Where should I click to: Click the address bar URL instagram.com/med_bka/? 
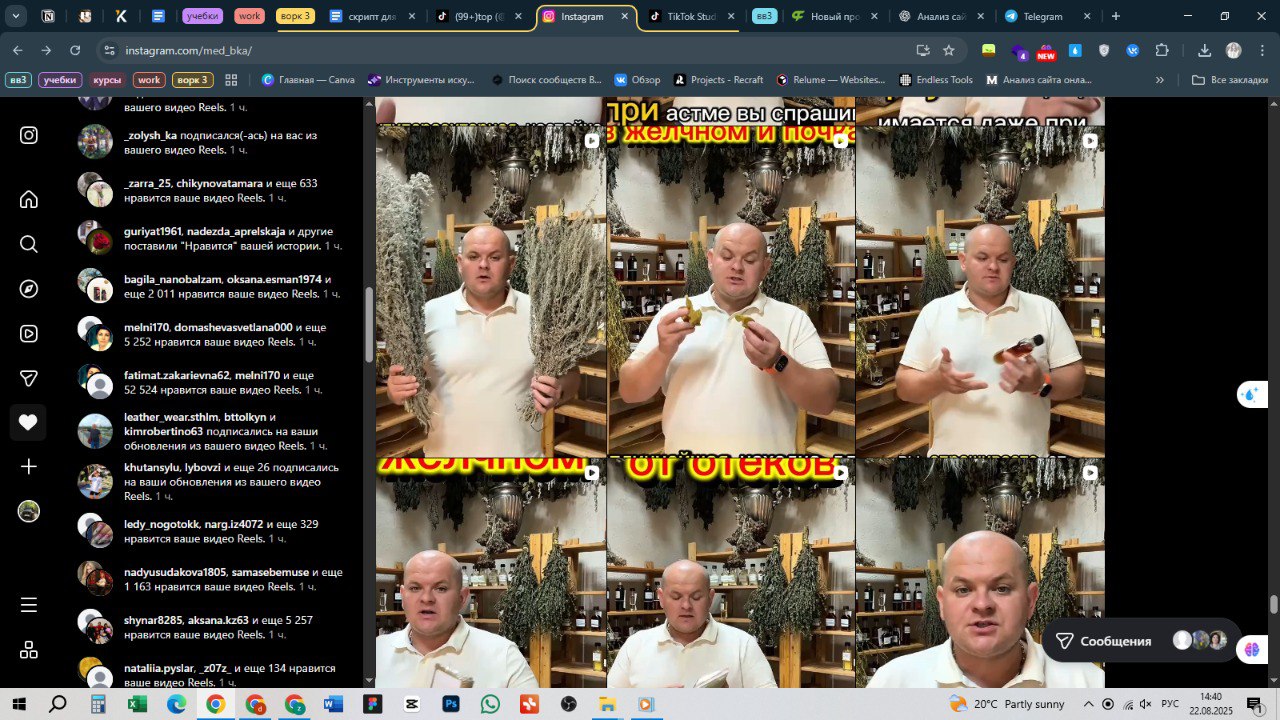coord(189,50)
